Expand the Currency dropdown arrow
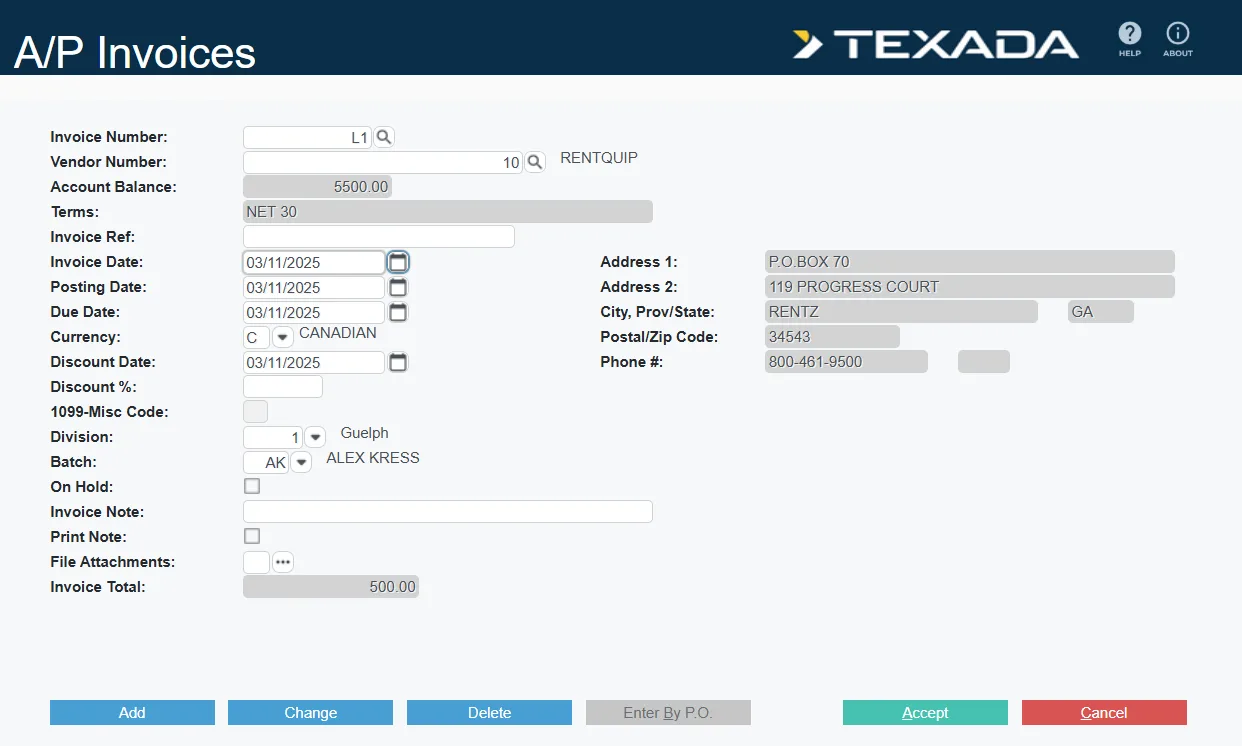 pyautogui.click(x=282, y=337)
